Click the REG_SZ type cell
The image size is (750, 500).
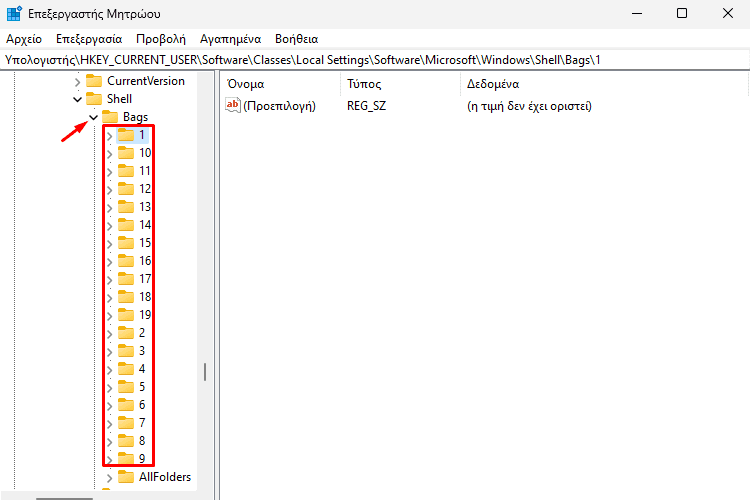click(x=366, y=106)
